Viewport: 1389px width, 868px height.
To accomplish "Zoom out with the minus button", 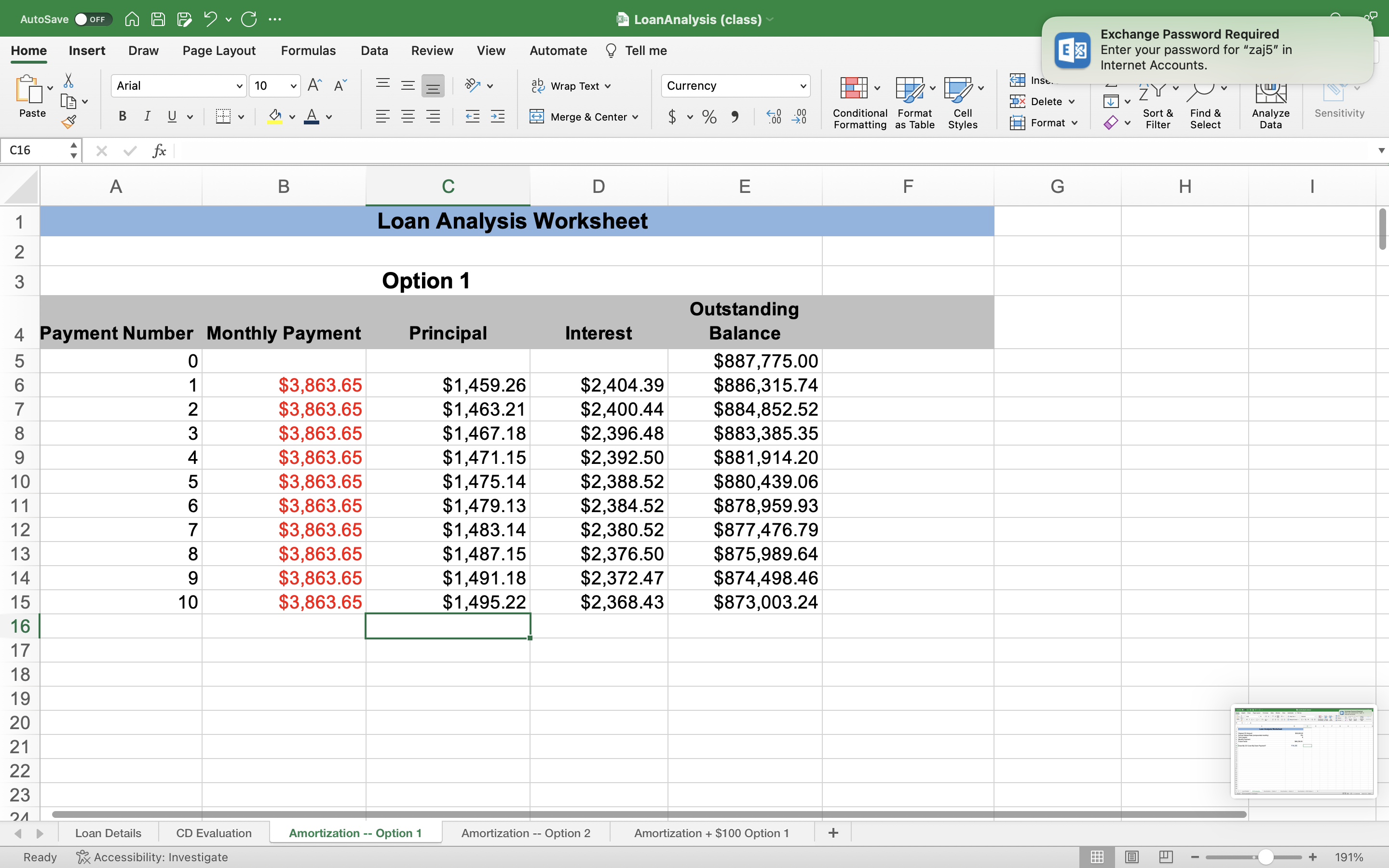I will pyautogui.click(x=1195, y=857).
